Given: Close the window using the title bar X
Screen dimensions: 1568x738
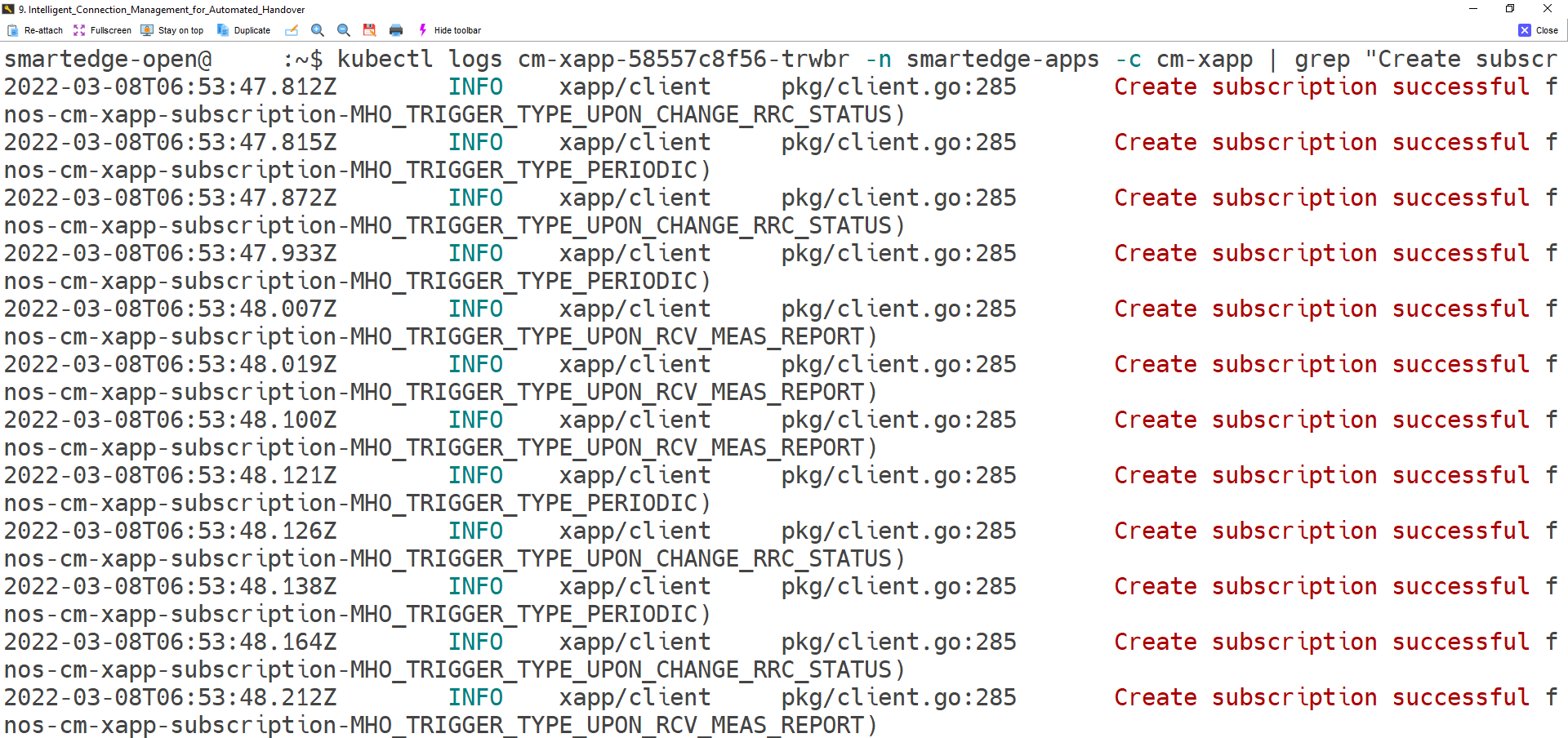Looking at the screenshot, I should (x=1548, y=9).
